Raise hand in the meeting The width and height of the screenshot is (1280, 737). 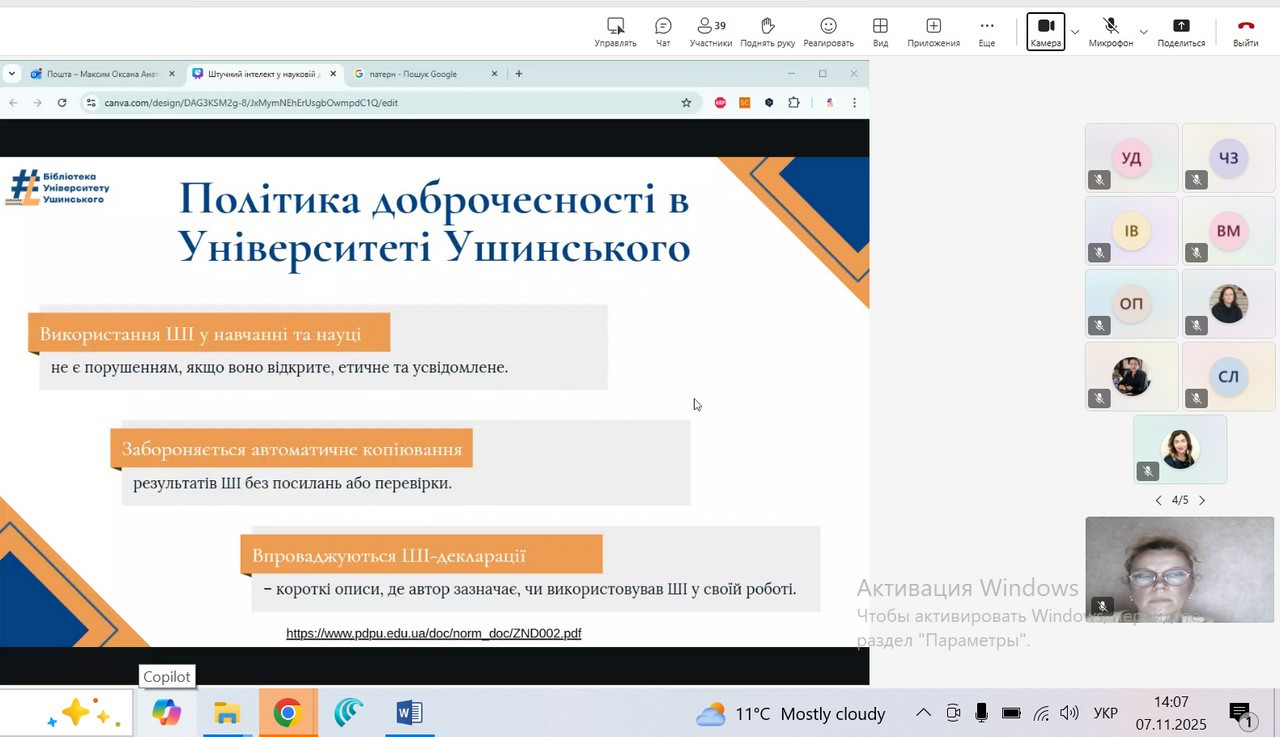tap(768, 31)
